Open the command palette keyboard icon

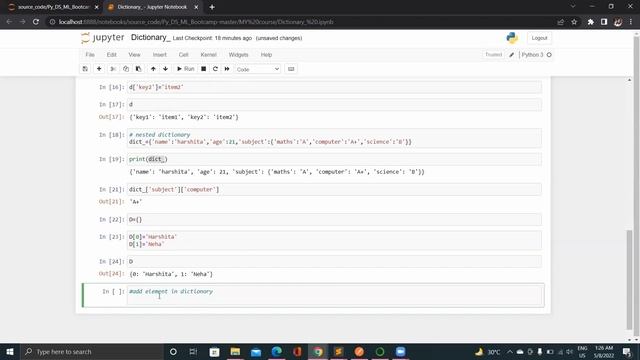coord(291,69)
